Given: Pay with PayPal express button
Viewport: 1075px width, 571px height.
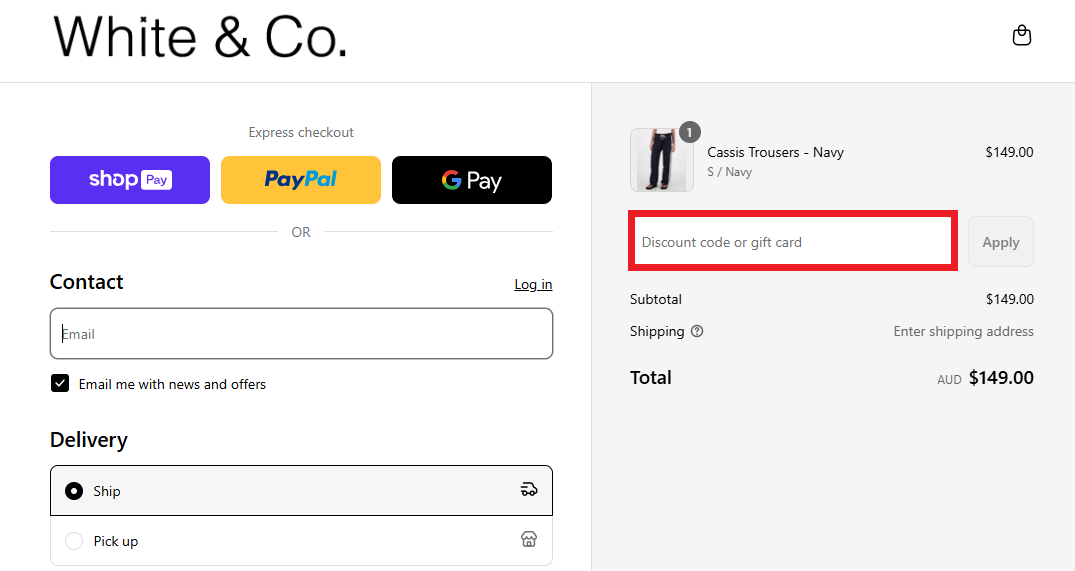Looking at the screenshot, I should tap(301, 180).
